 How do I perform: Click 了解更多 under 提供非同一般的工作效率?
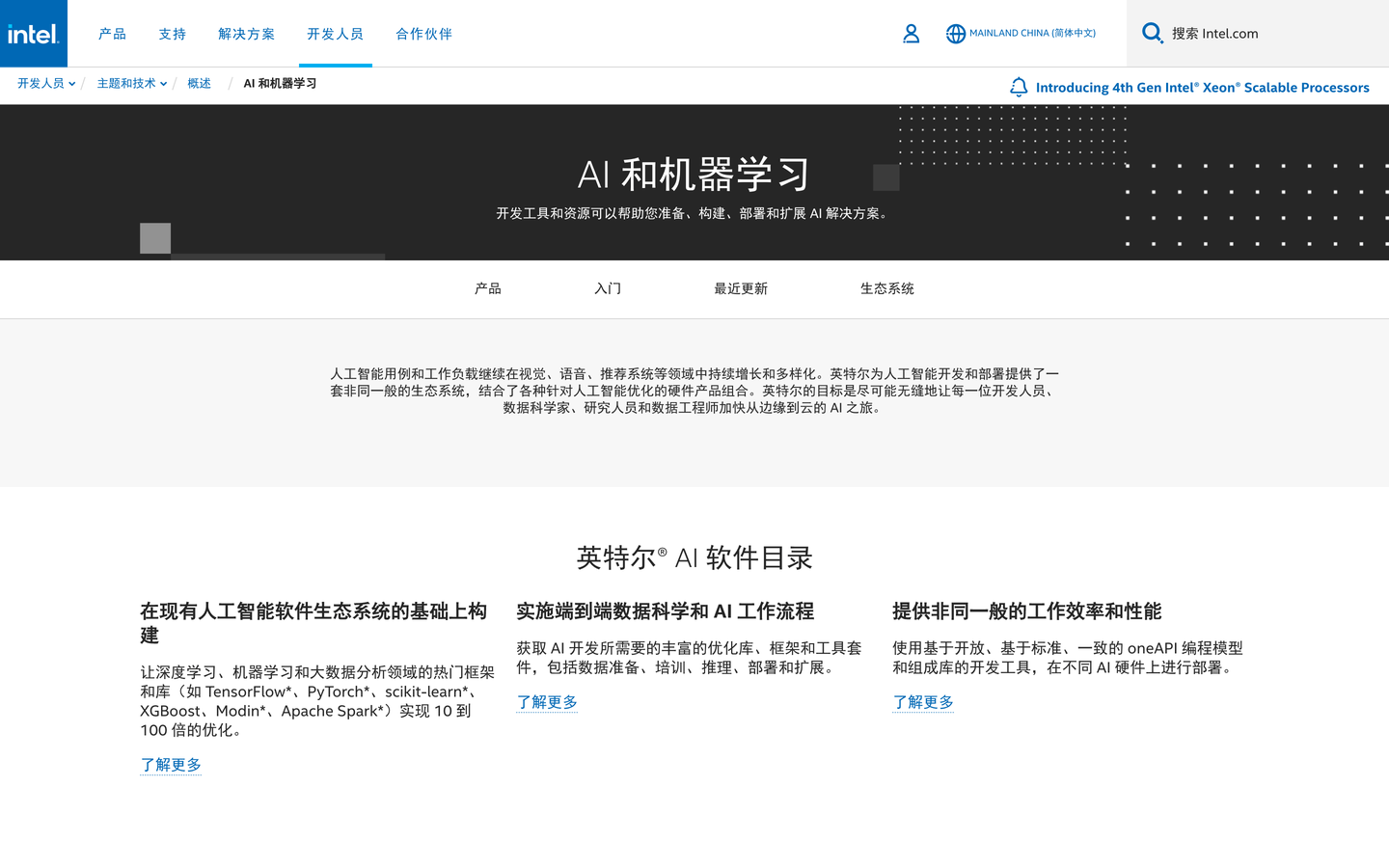tap(923, 702)
